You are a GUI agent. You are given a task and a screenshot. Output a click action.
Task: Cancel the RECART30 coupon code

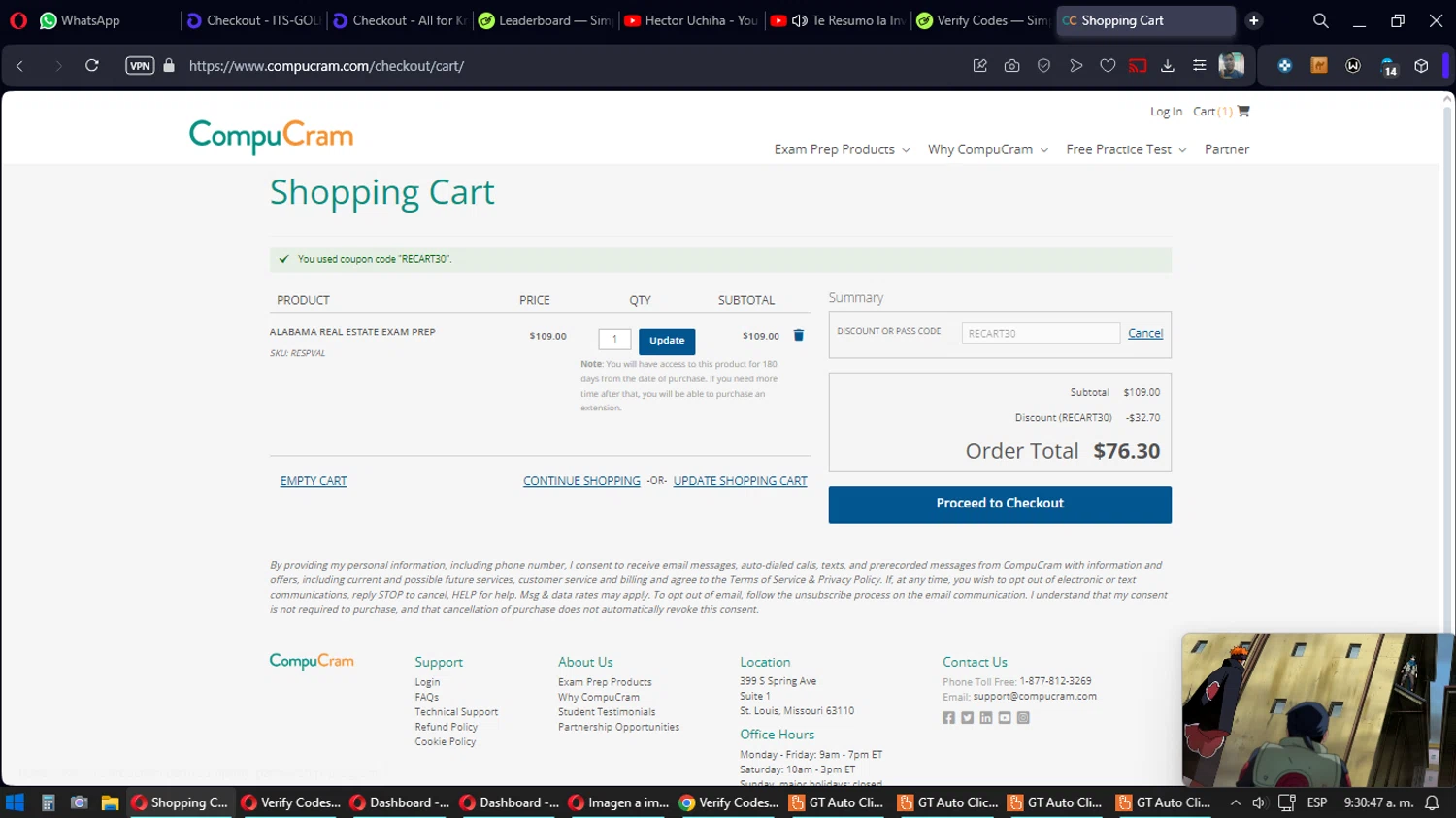point(1145,333)
